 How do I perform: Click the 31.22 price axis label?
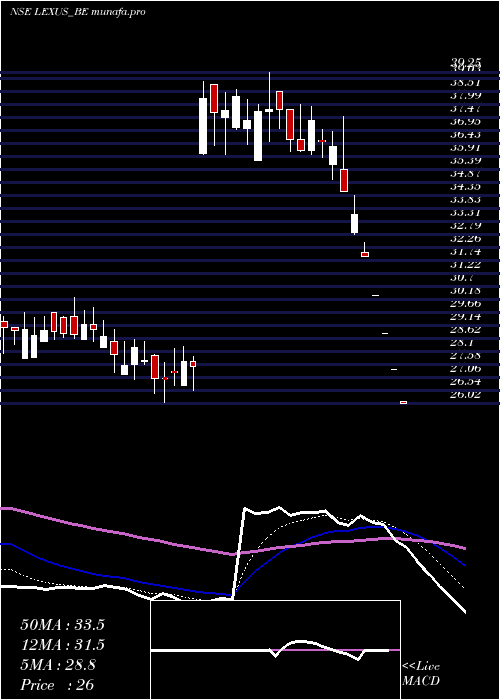(465, 265)
